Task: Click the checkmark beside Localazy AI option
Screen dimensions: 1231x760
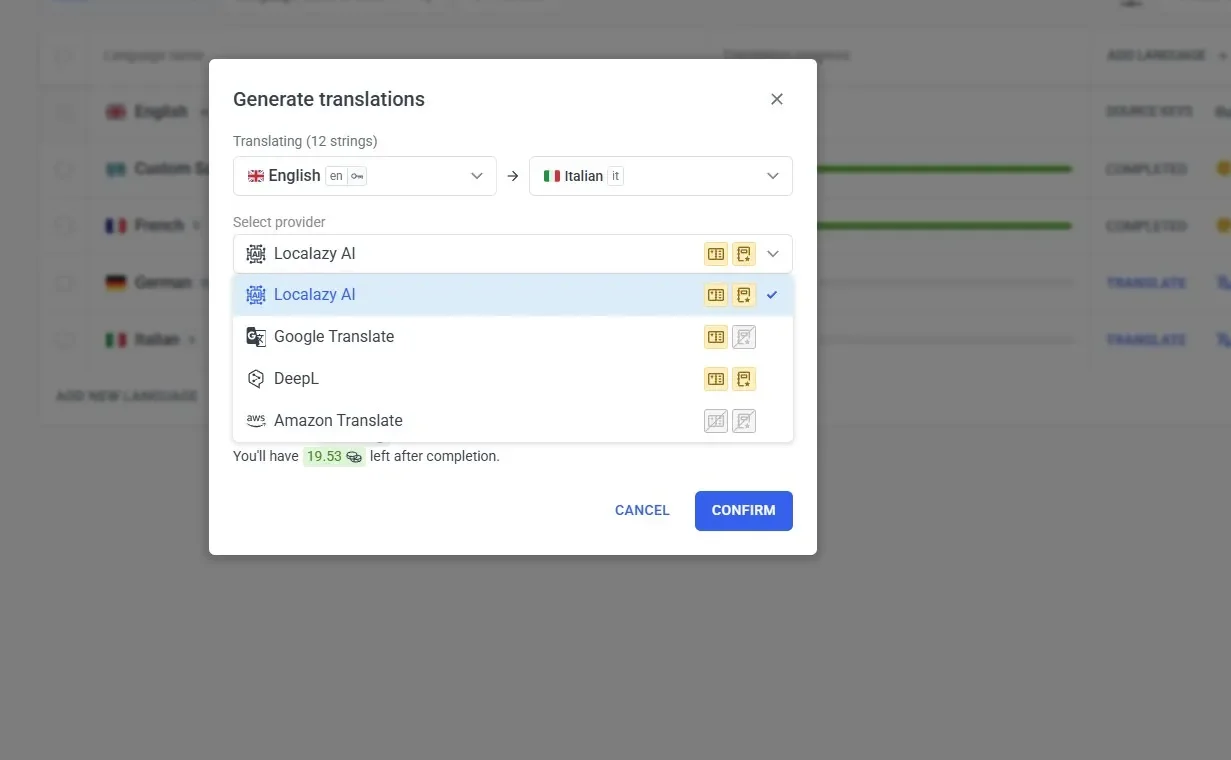Action: [772, 295]
